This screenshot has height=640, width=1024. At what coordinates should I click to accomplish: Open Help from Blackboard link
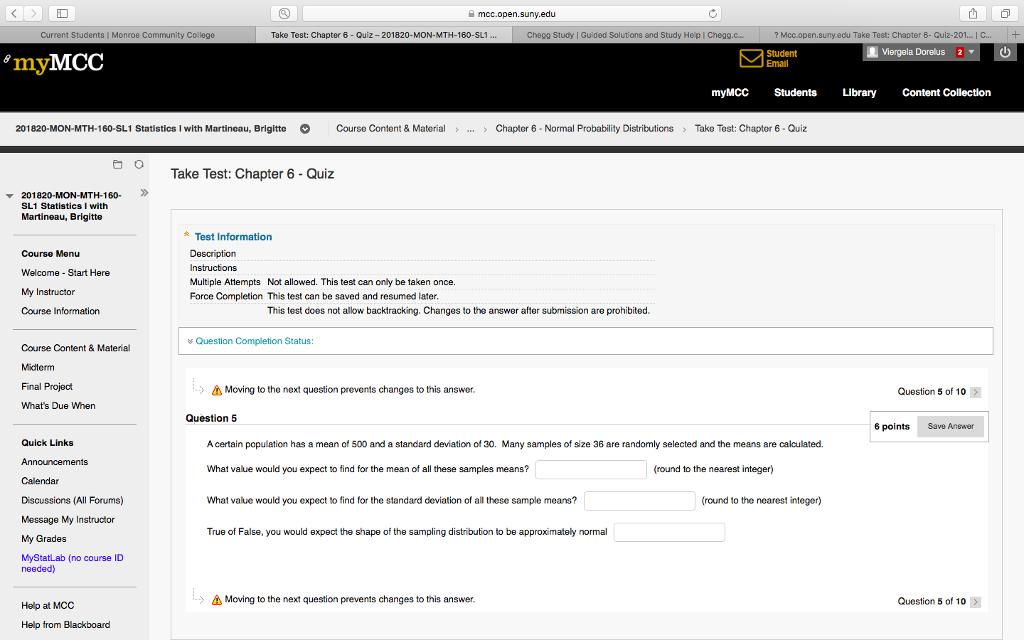coord(65,625)
